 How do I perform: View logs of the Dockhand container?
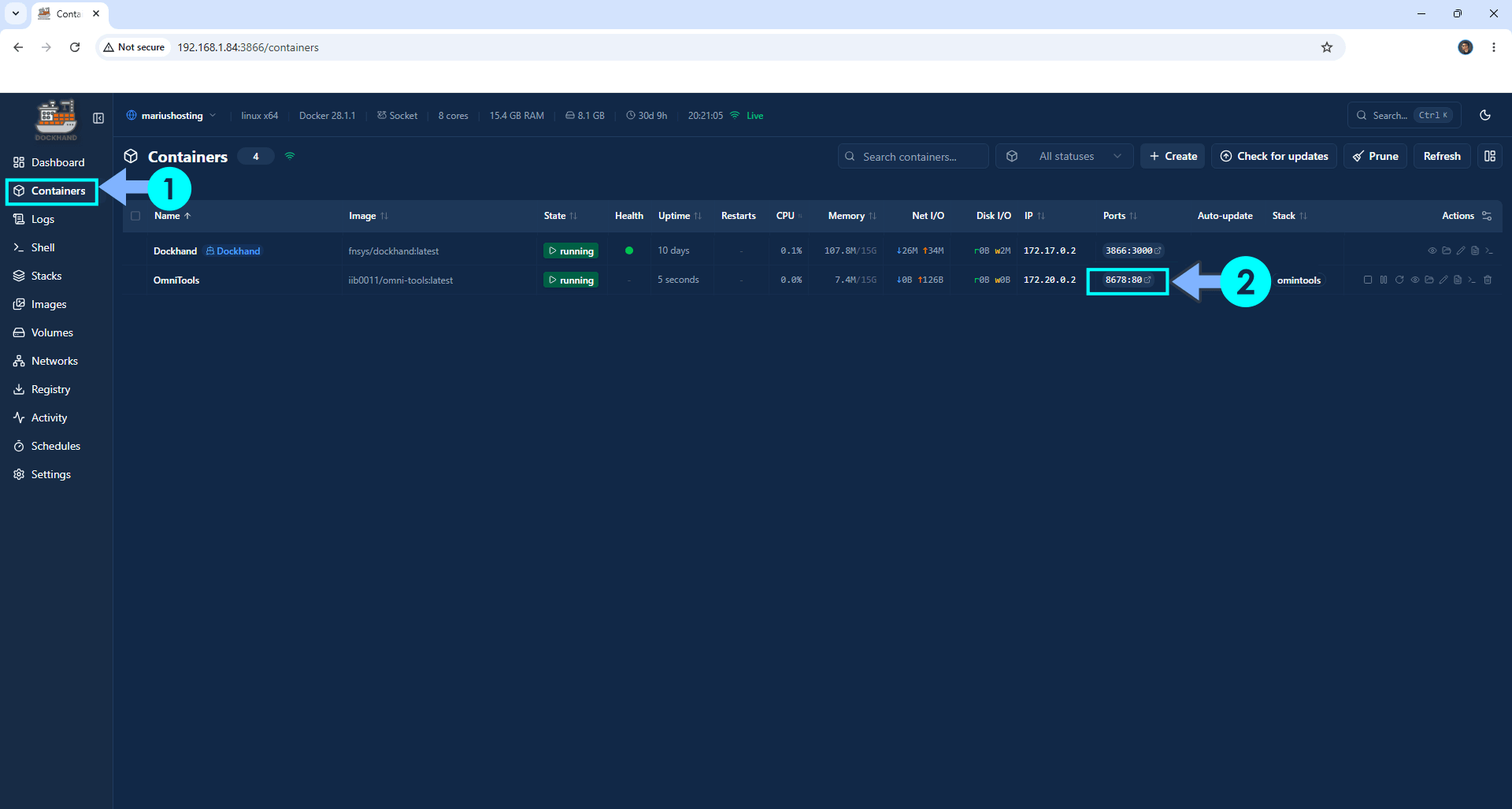1475,250
